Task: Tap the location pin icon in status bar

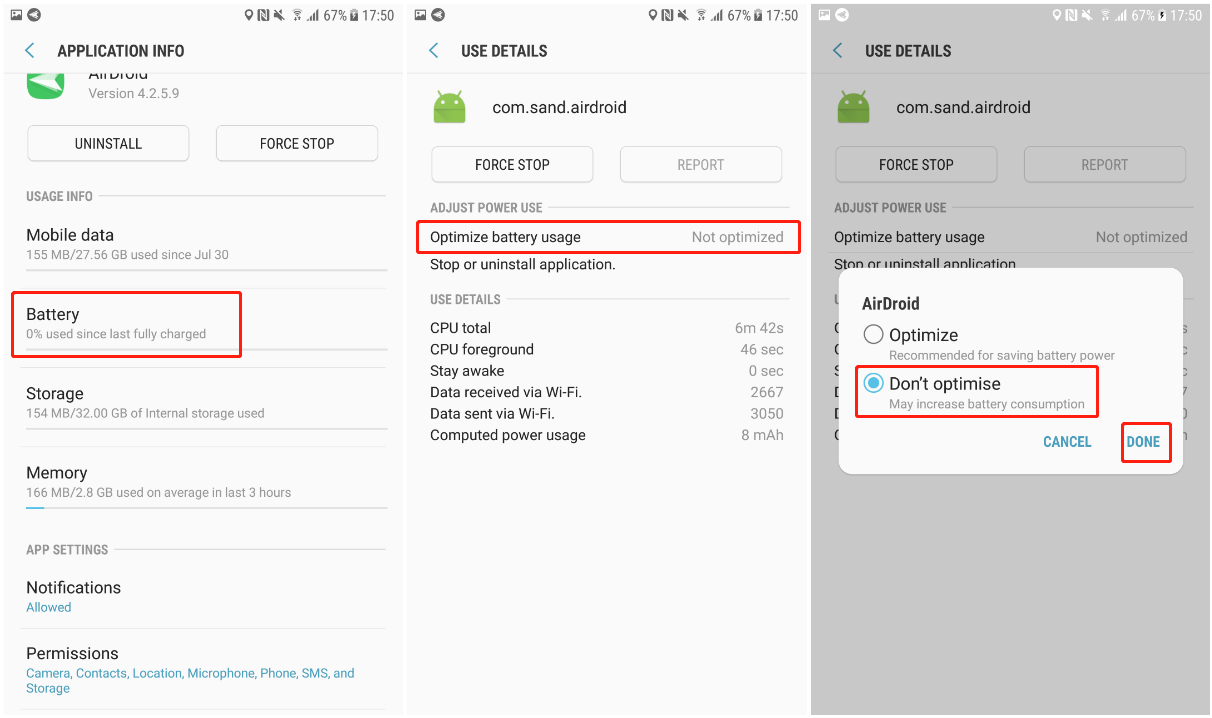Action: 249,16
